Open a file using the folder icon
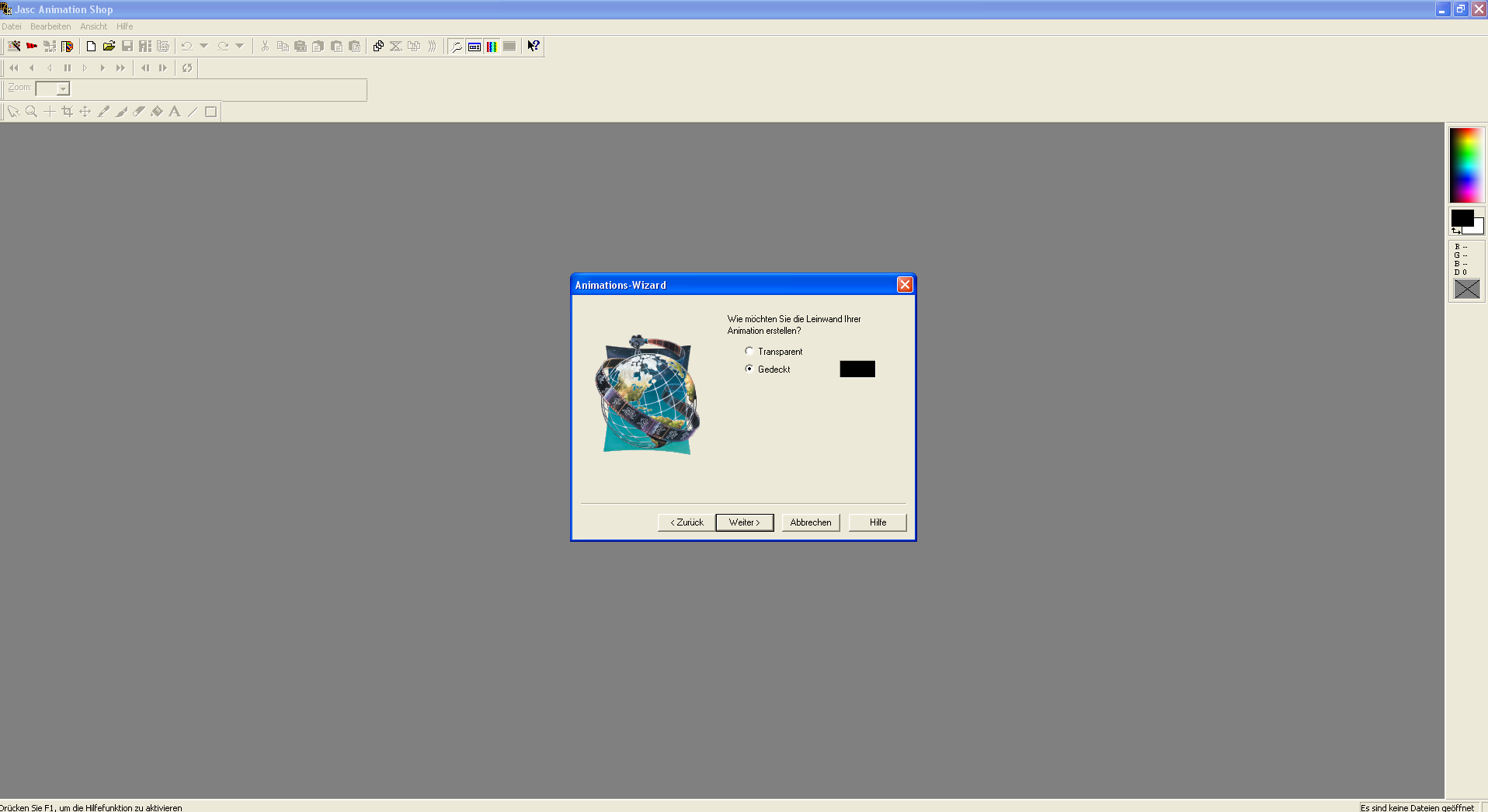The image size is (1488, 812). pos(109,47)
